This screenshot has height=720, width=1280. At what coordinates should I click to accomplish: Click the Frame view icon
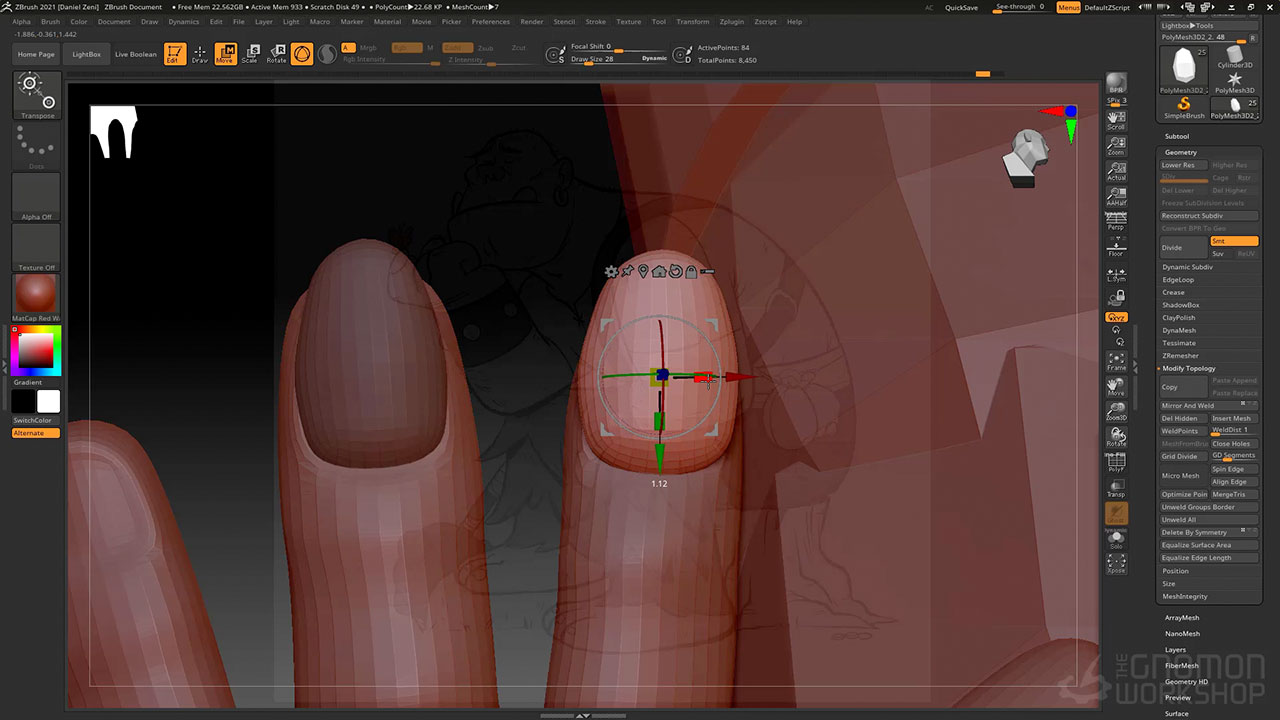(x=1116, y=361)
